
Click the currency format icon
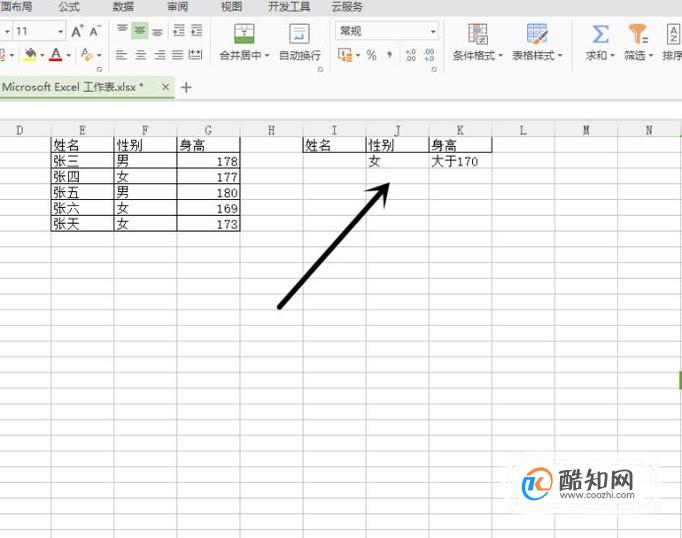(x=345, y=55)
